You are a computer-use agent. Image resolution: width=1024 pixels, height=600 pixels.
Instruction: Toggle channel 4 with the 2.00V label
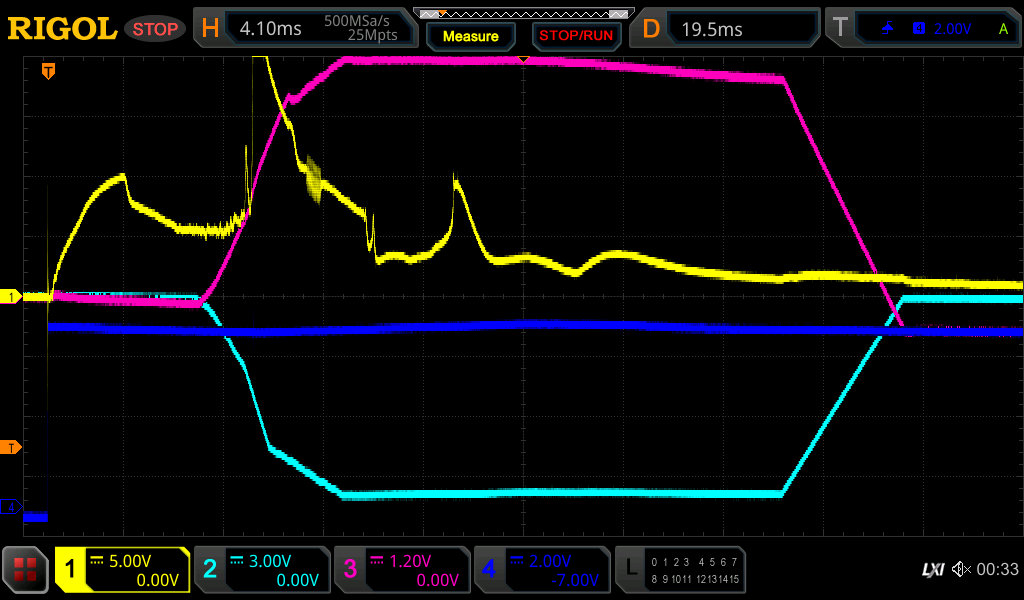pyautogui.click(x=541, y=570)
